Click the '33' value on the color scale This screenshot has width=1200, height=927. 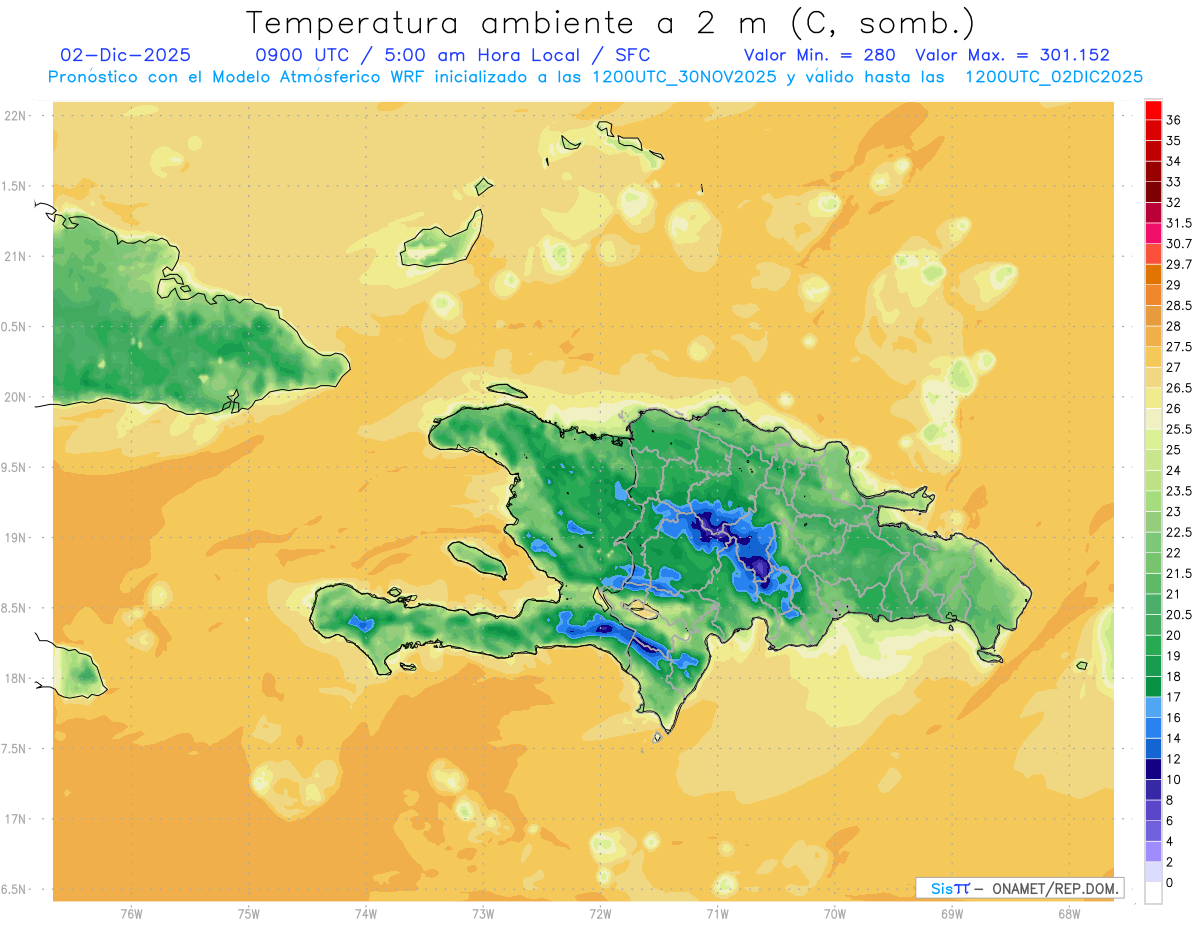tap(1174, 182)
